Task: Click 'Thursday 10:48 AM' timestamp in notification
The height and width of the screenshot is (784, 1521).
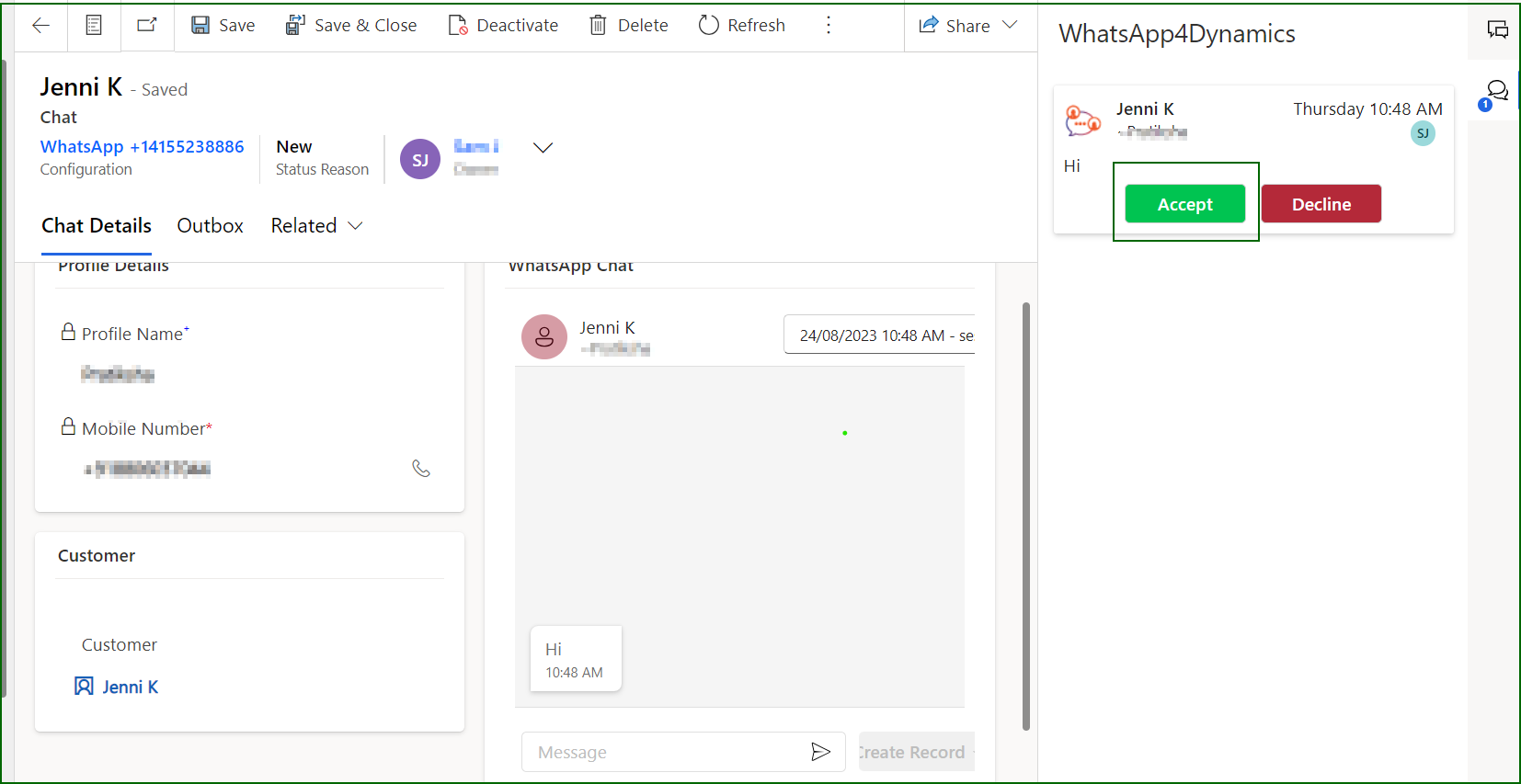Action: (x=1367, y=109)
